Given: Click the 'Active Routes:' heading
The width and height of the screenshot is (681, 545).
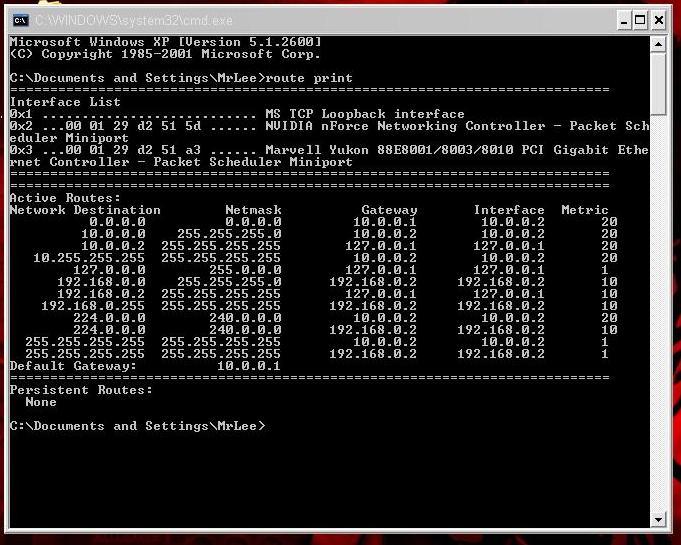Looking at the screenshot, I should (x=65, y=198).
